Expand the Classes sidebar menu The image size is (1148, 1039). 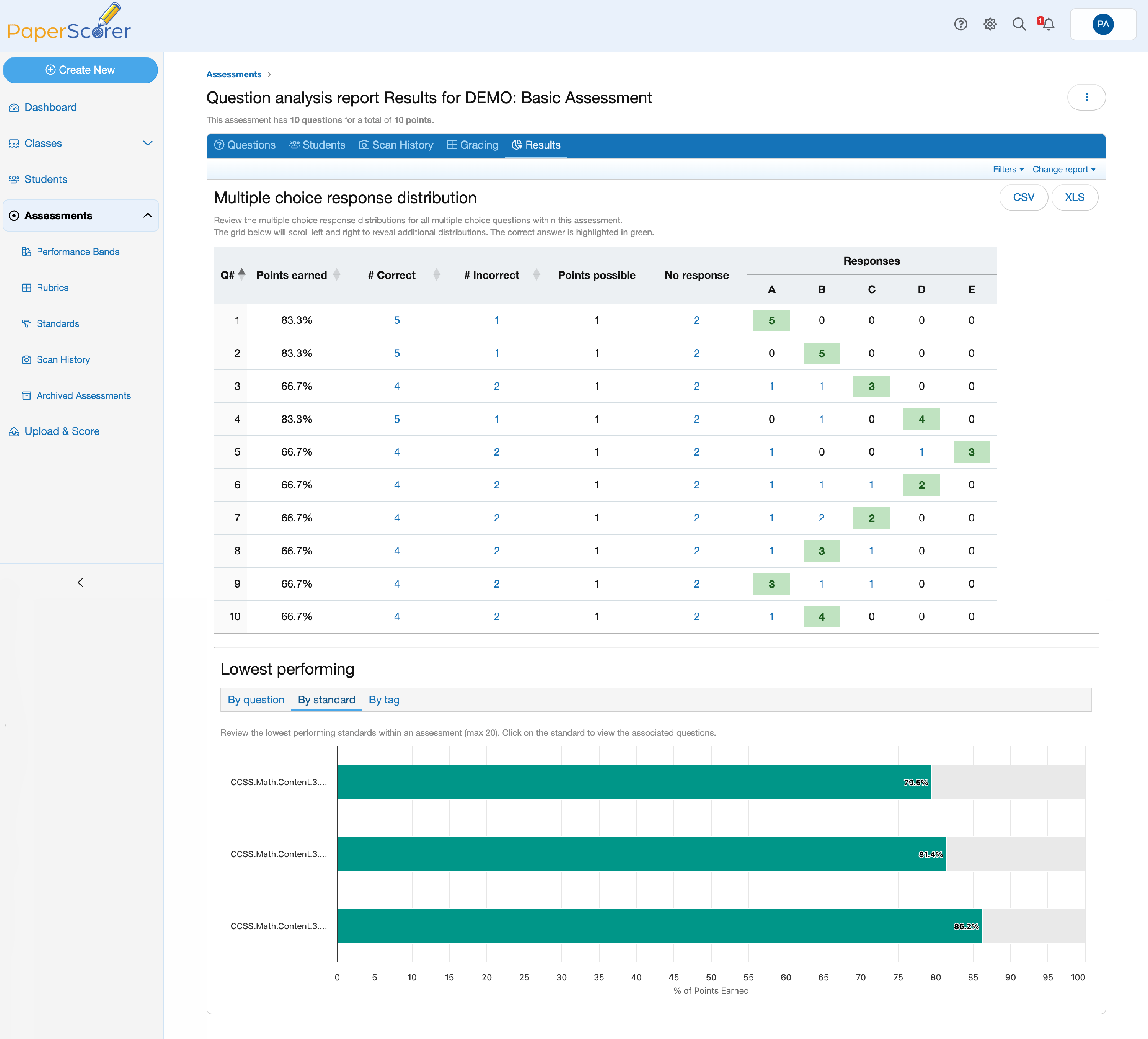80,144
